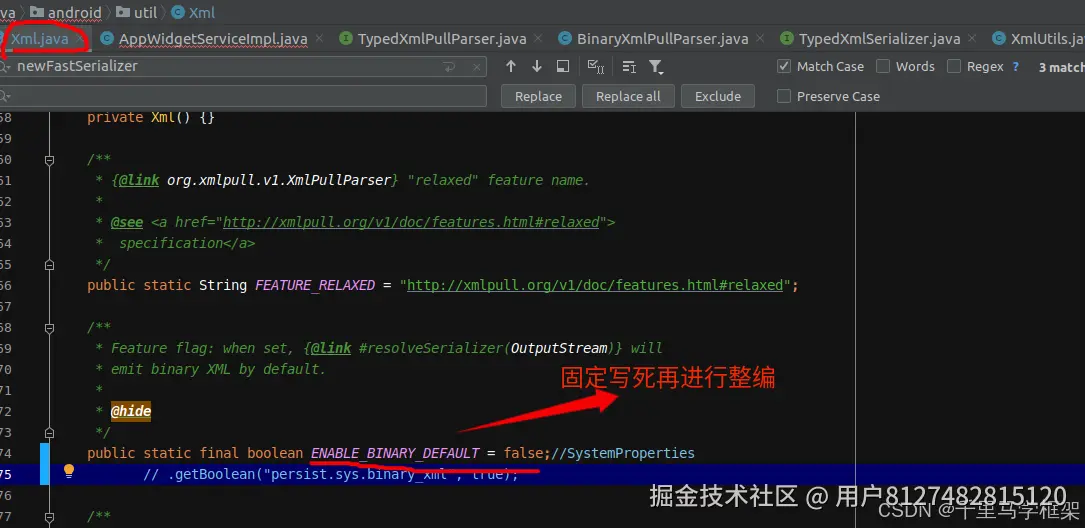Uncheck the Match Case checkbox
Screen dimensions: 1085x528
[784, 66]
